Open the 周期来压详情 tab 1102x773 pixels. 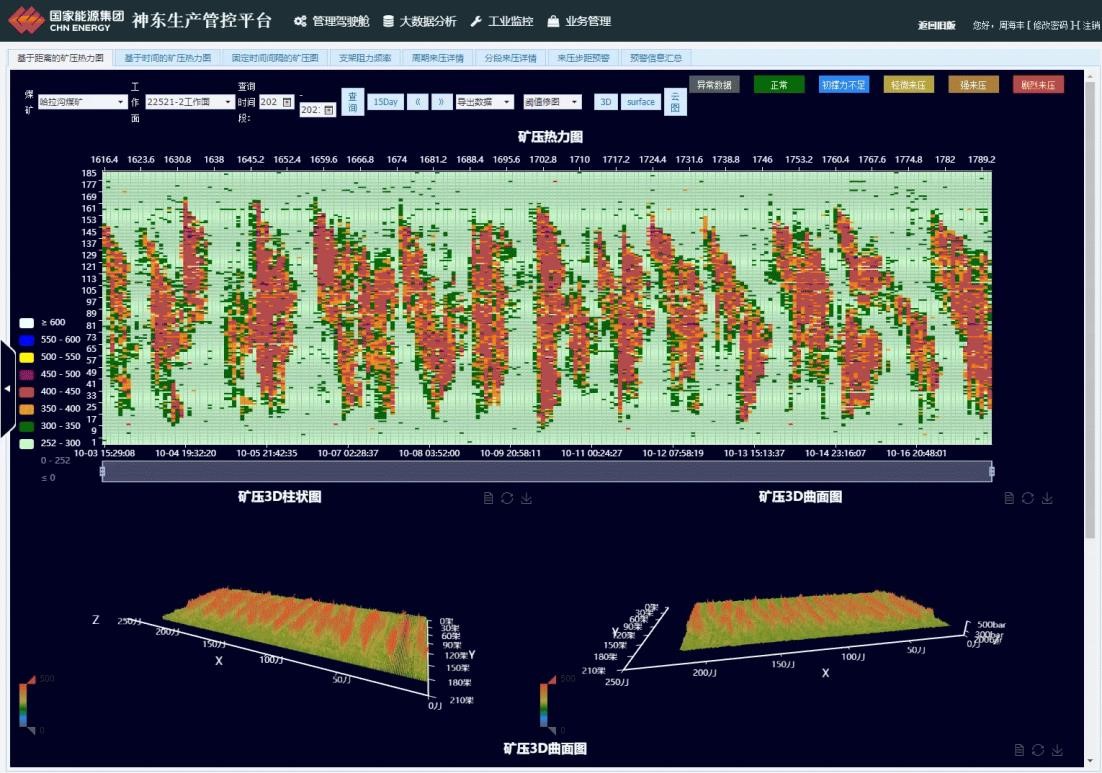coord(437,58)
